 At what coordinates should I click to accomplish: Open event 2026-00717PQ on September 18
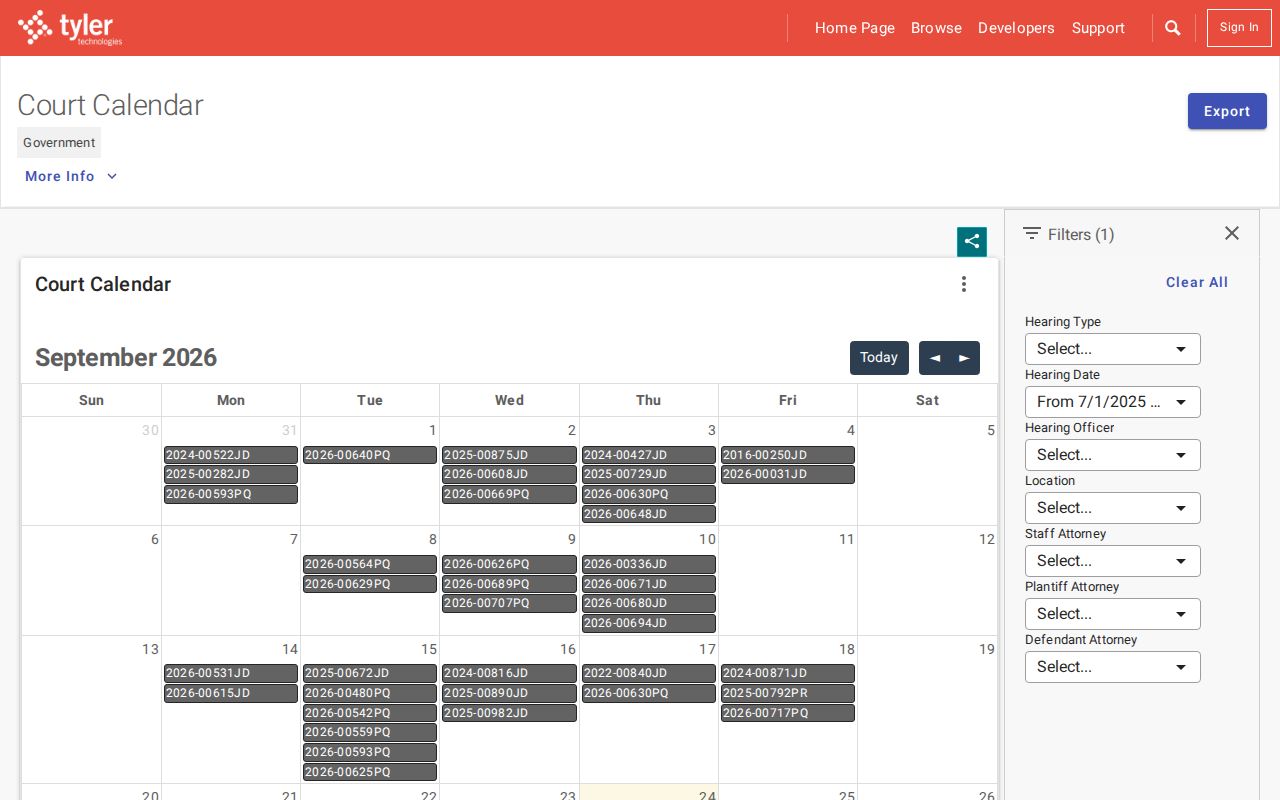(788, 713)
